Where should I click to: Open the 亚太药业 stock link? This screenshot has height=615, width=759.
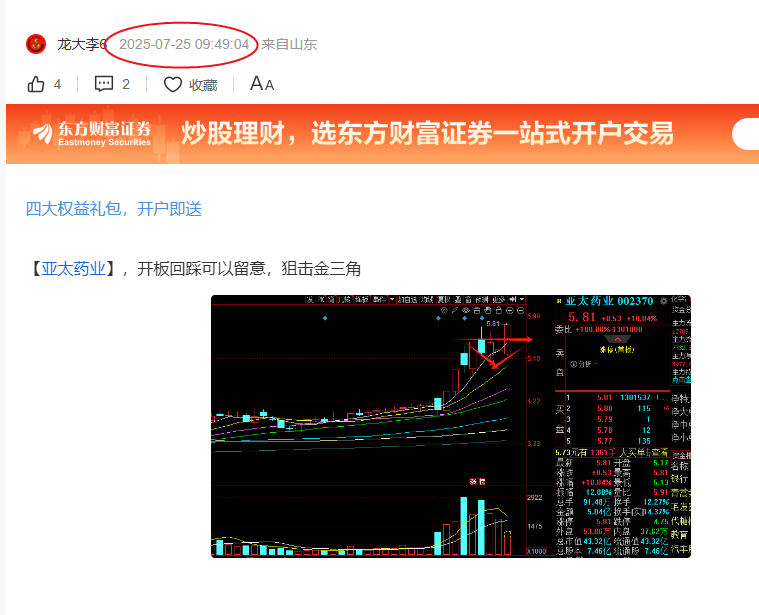click(x=73, y=269)
